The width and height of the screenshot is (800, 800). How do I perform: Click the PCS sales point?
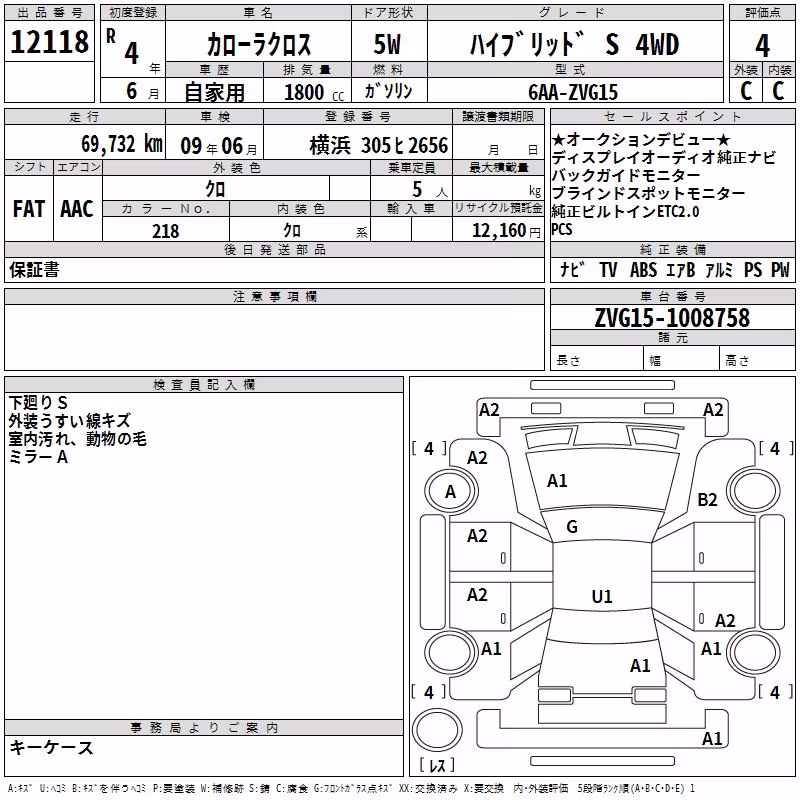click(562, 229)
